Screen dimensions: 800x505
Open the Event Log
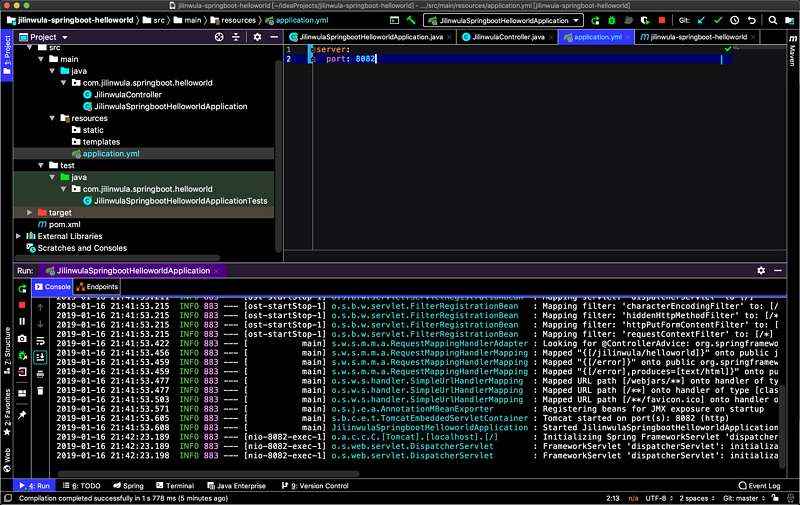[759, 486]
